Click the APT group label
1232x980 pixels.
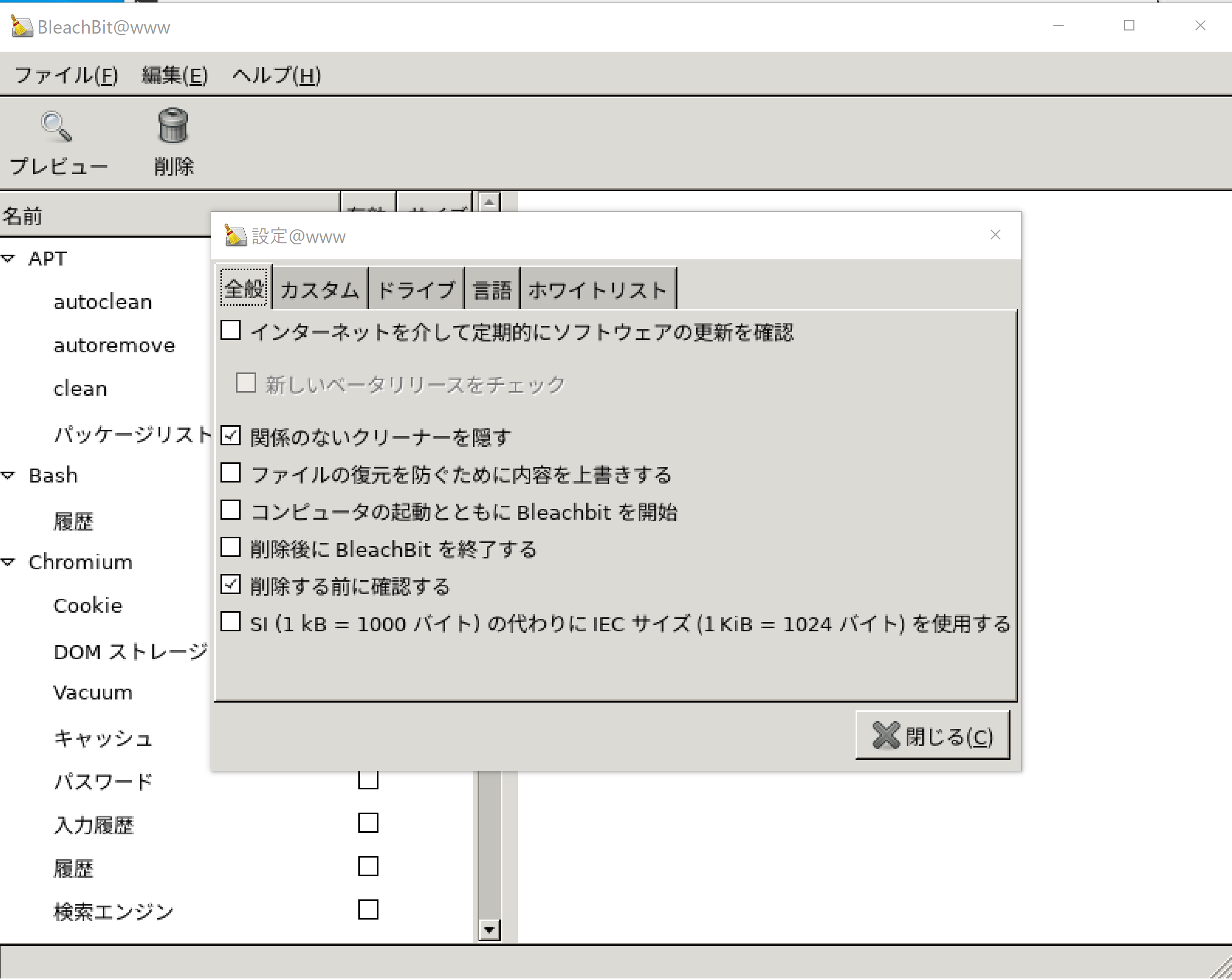tap(48, 258)
